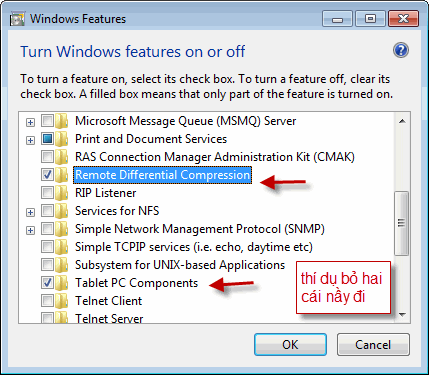Click folder icon of Print and Document Services
Image resolution: width=429 pixels, height=375 pixels.
[x=61, y=139]
